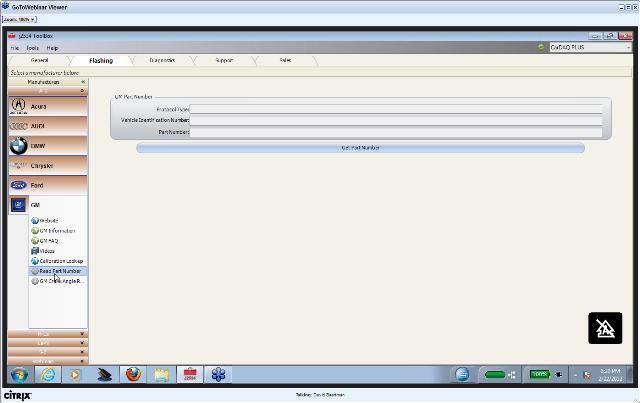Screen dimensions: 640x403
Task: Click the Vehicle Identification Number field
Action: point(396,120)
